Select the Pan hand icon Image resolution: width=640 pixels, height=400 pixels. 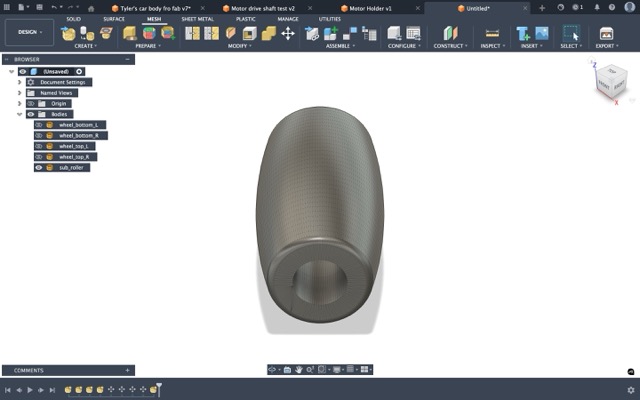click(298, 369)
